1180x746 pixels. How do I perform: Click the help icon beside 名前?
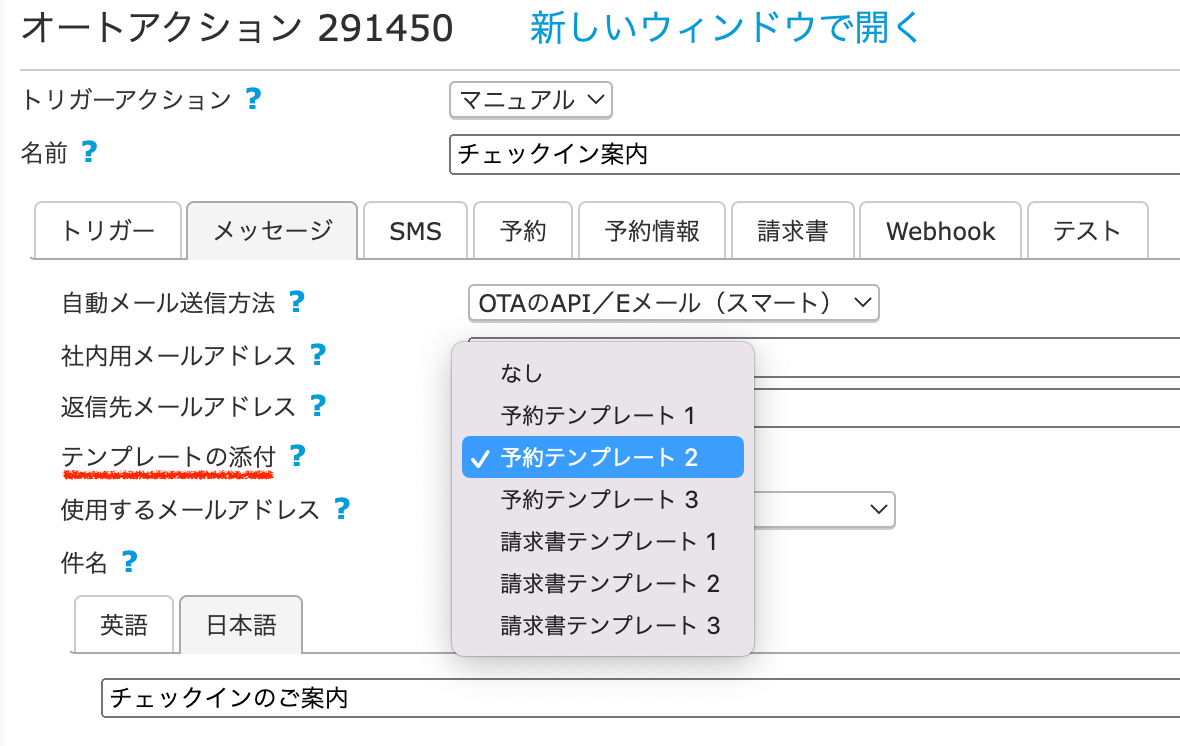pyautogui.click(x=89, y=152)
